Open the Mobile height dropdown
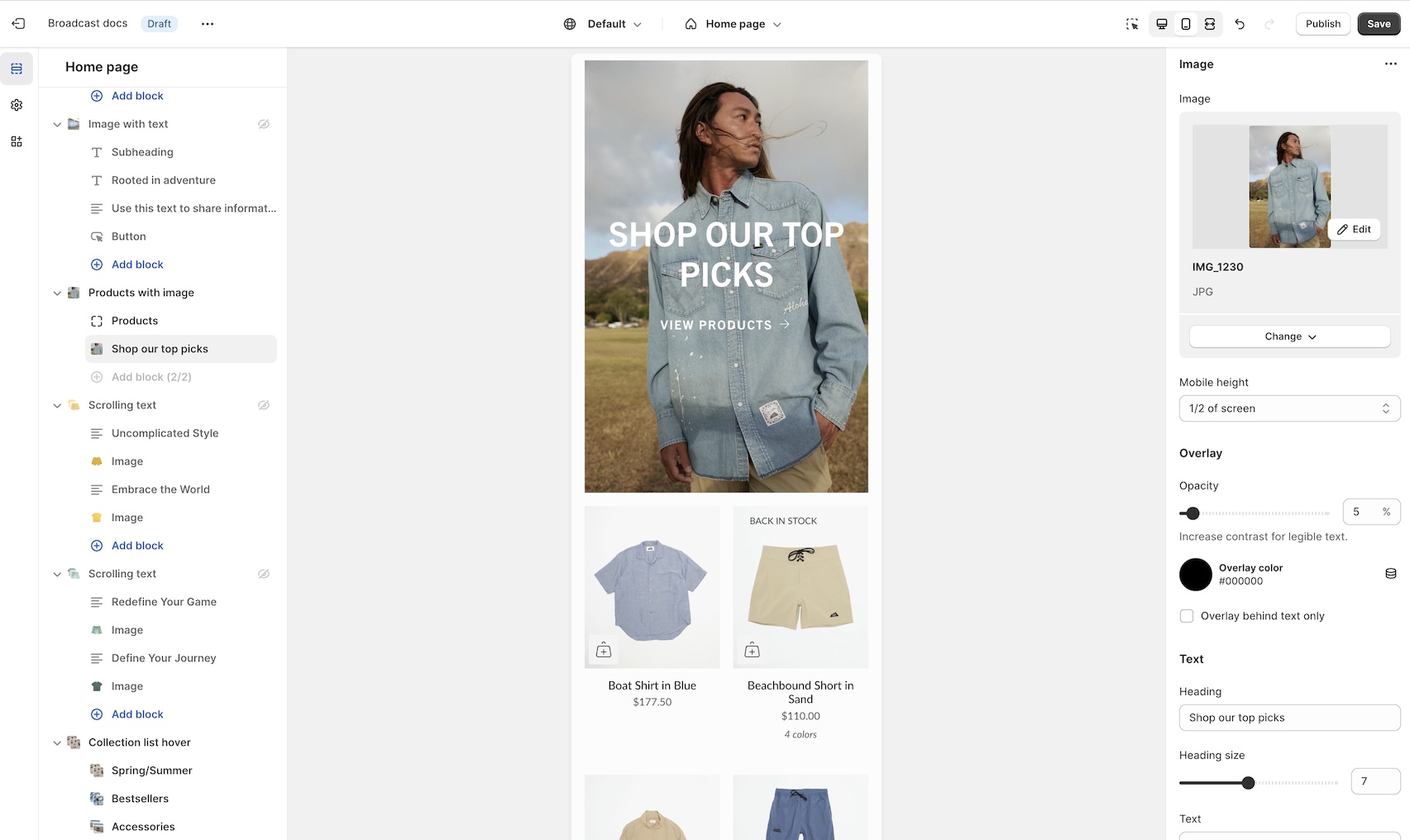 1289,408
